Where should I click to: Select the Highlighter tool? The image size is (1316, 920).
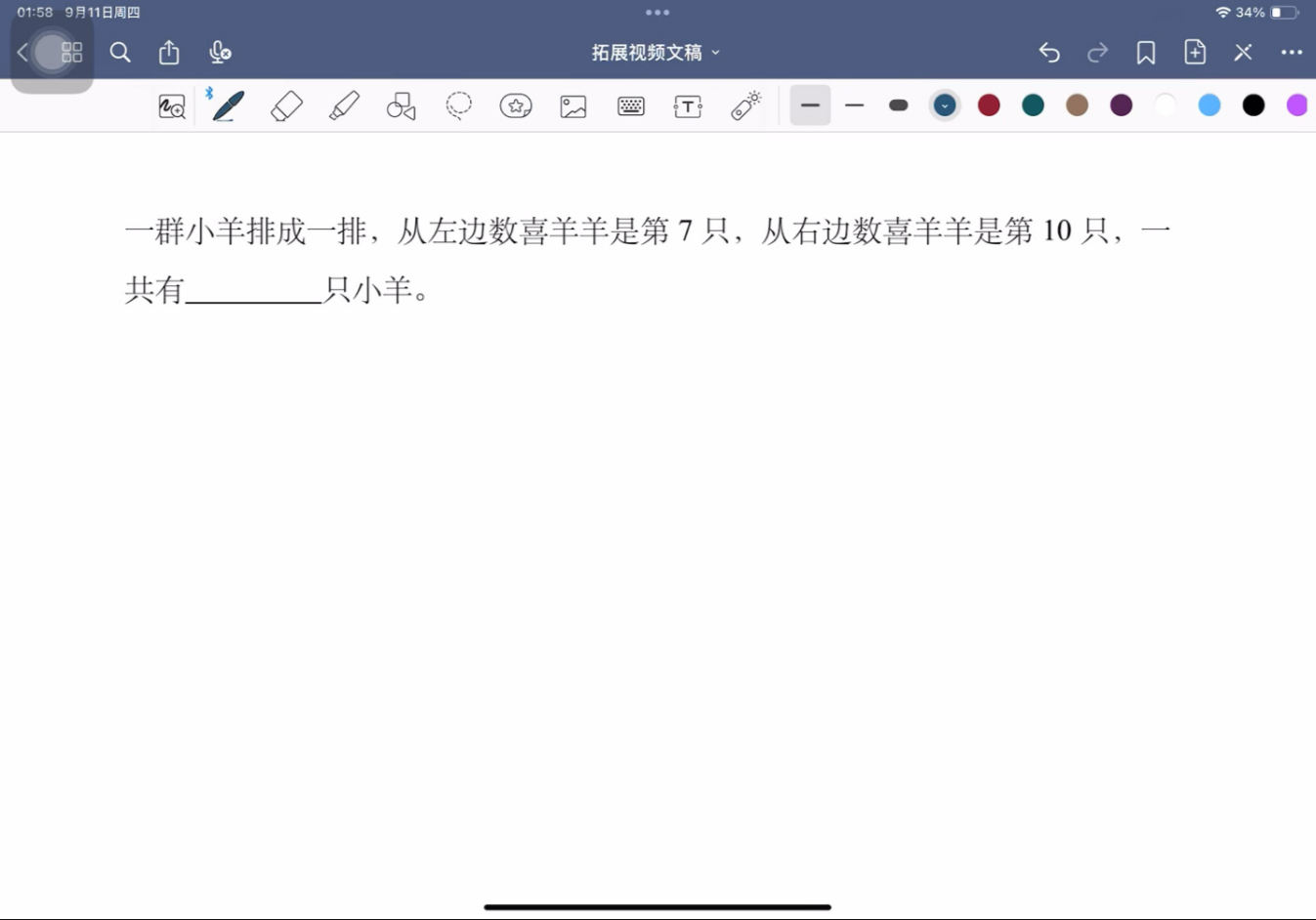click(344, 105)
